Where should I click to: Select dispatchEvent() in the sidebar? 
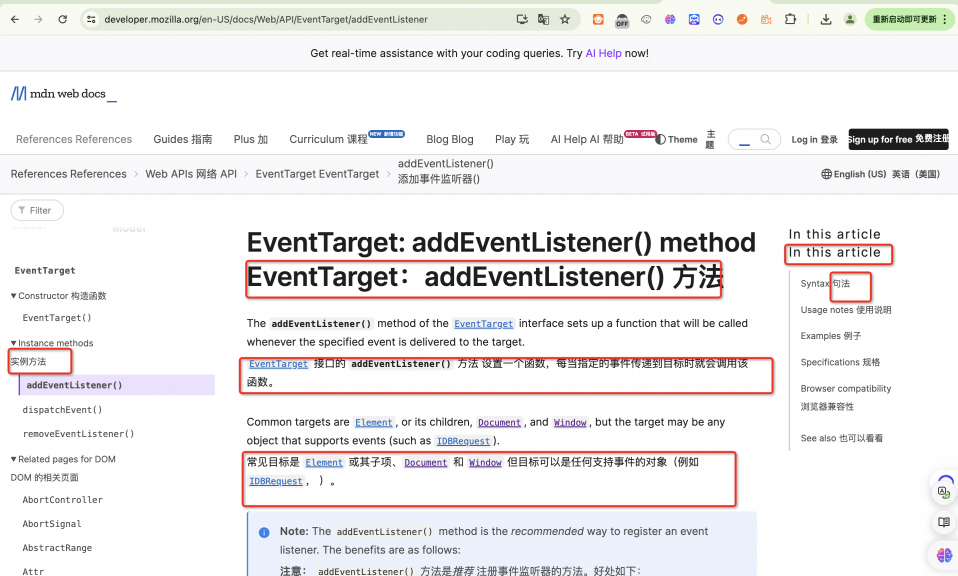pos(62,409)
